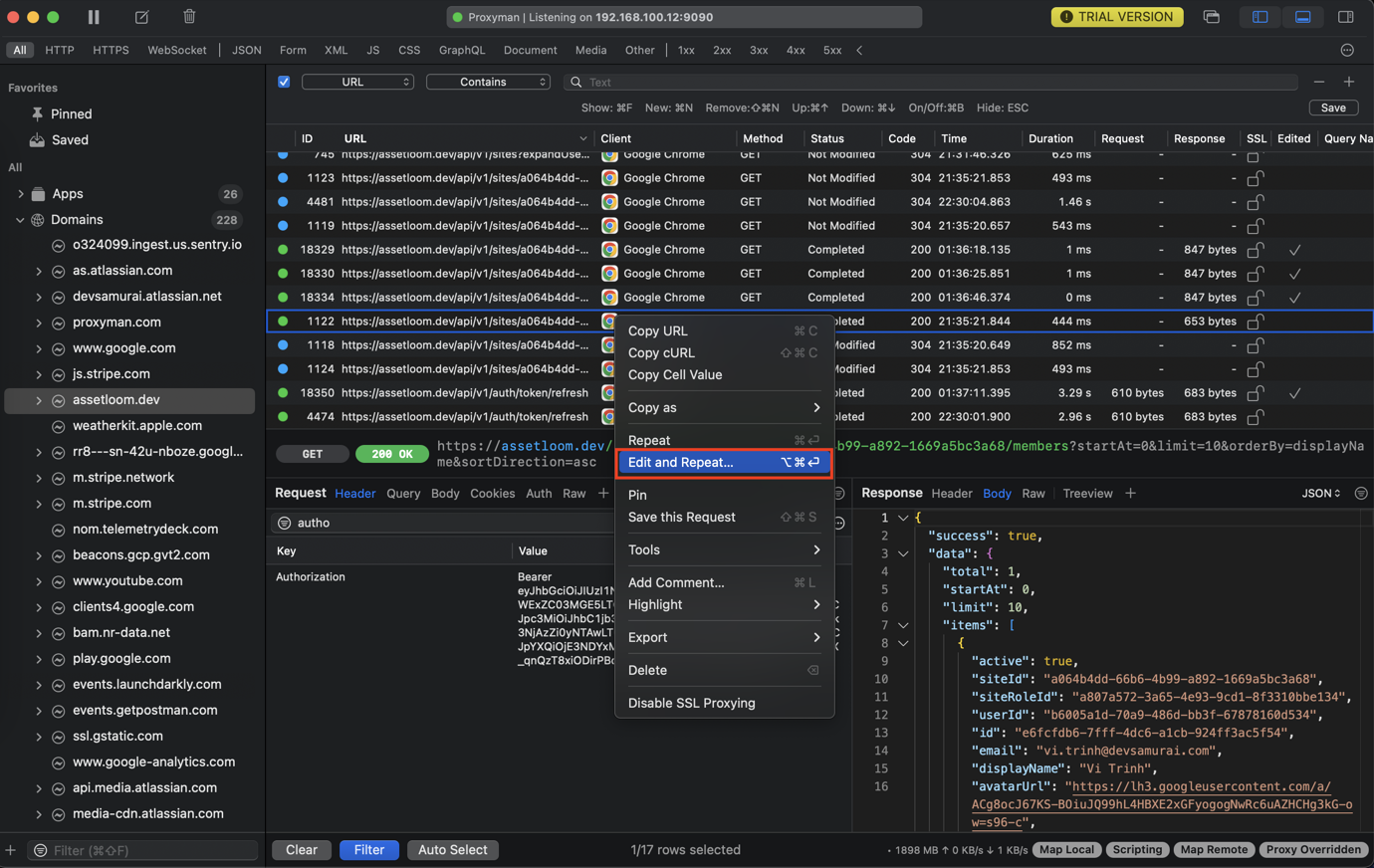The width and height of the screenshot is (1374, 868).
Task: Open the more options circle in the filter bar
Action: pos(1347,50)
